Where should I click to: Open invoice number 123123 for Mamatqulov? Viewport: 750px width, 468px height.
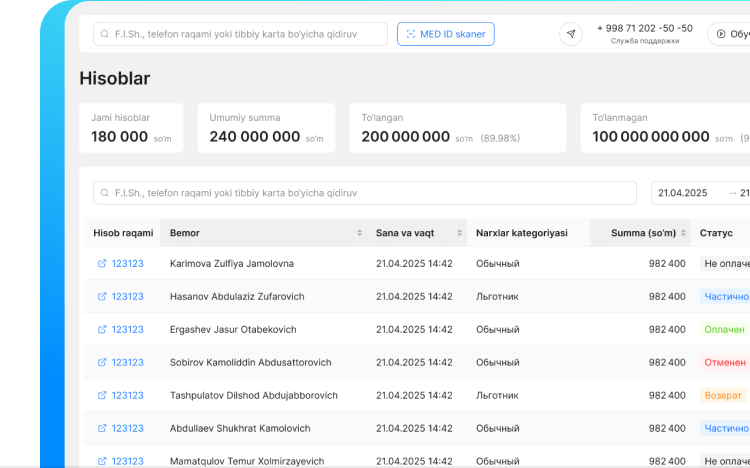(127, 461)
